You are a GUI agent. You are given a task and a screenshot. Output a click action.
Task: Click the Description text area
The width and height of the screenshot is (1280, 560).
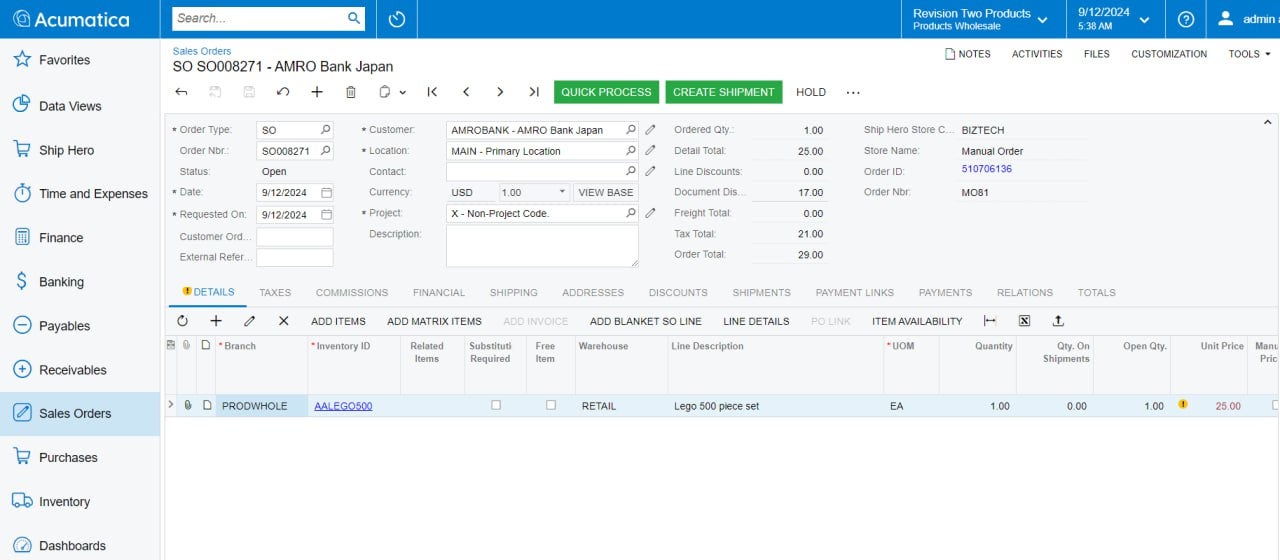click(542, 246)
